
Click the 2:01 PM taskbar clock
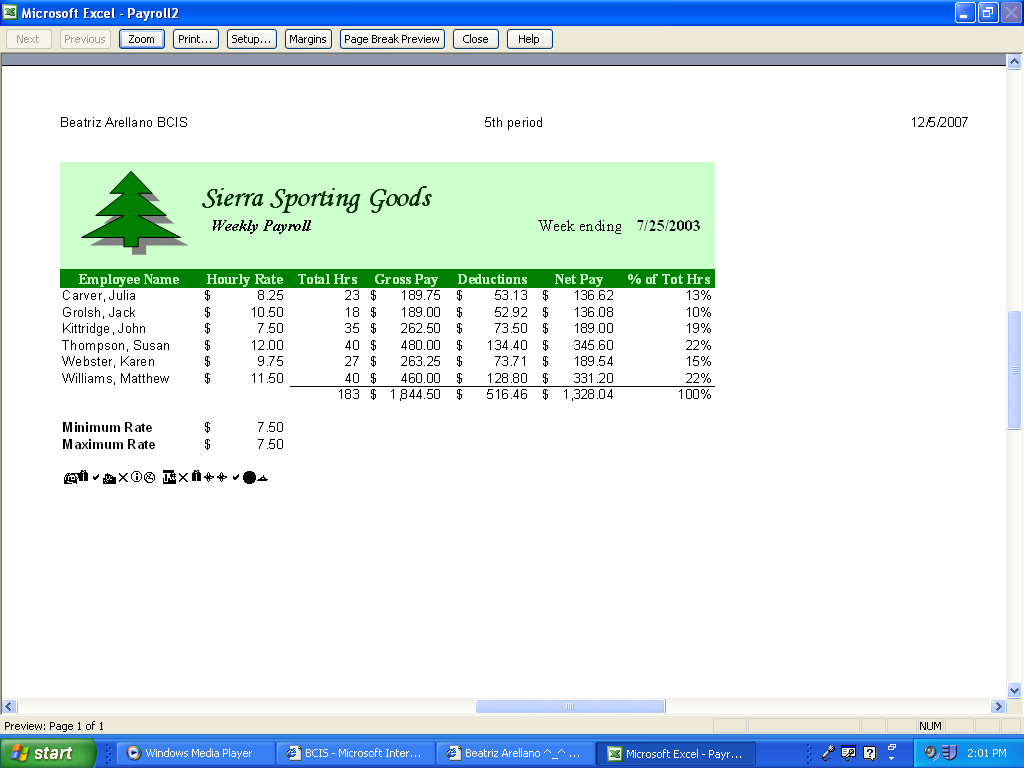click(987, 753)
